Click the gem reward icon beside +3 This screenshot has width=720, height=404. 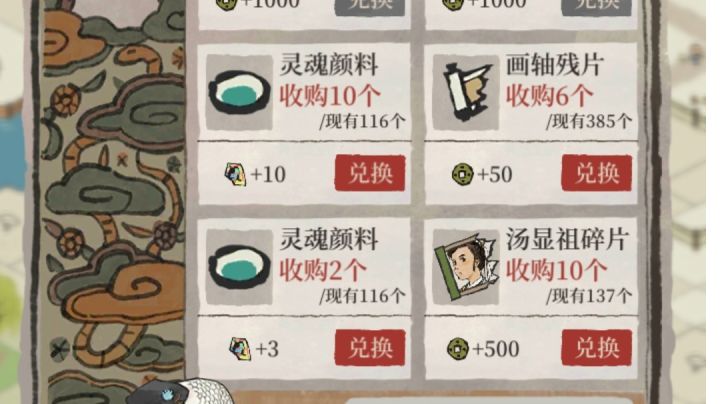[240, 348]
